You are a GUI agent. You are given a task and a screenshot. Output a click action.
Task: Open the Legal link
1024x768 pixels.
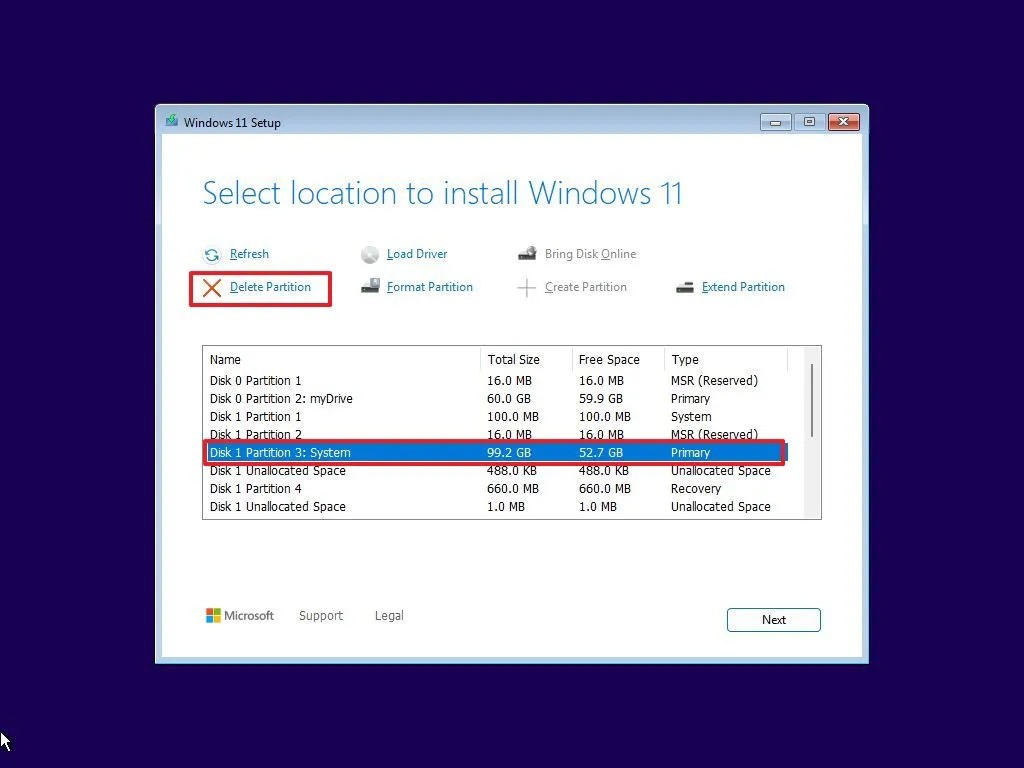click(388, 616)
